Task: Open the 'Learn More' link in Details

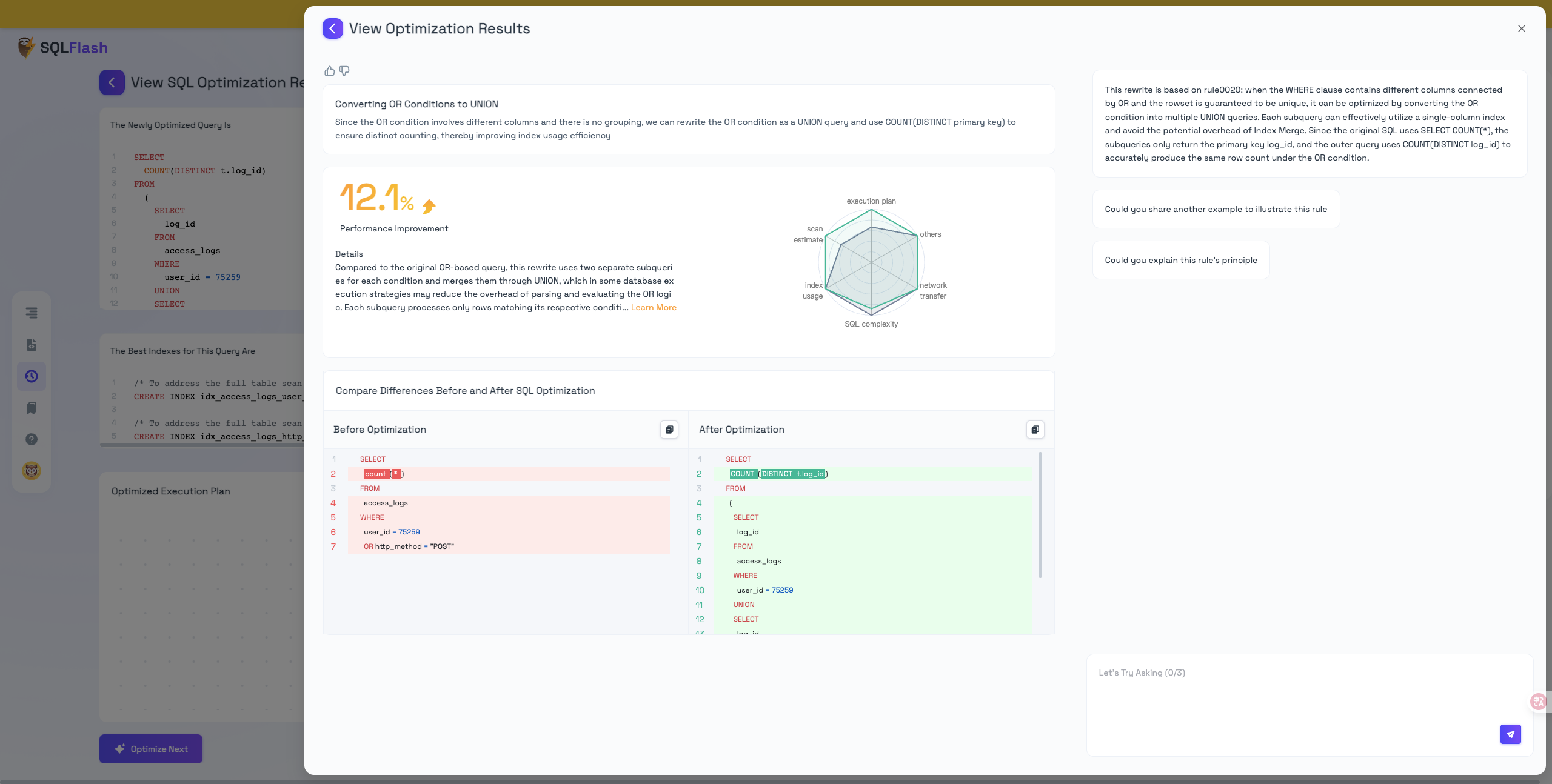Action: tap(654, 307)
